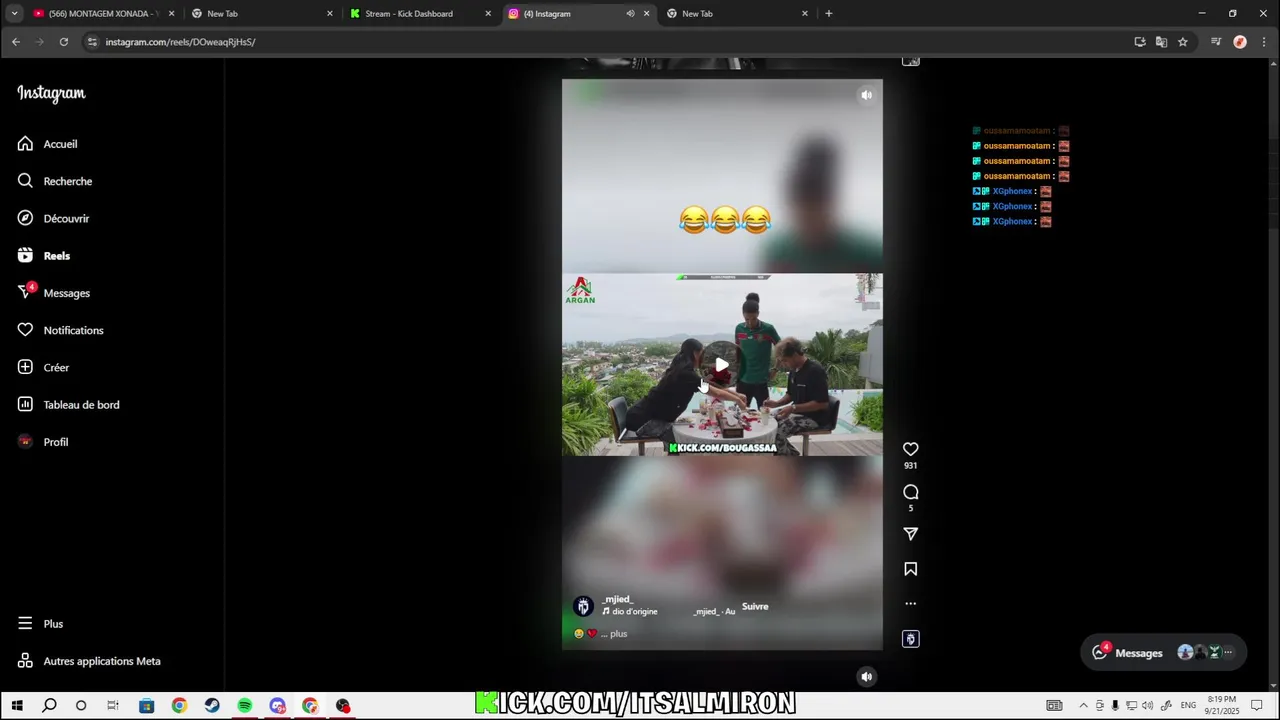Switch to the MONTAGEM XONADA YouTube tab
This screenshot has width=1280, height=720.
[103, 14]
